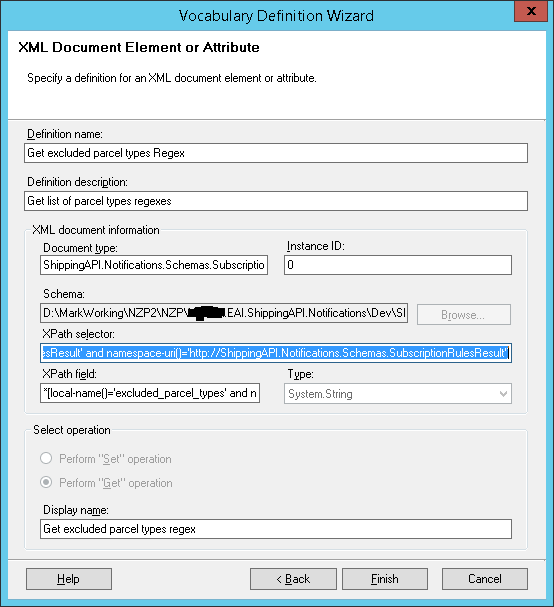Click the Definition description field
This screenshot has height=607, width=554.
tap(276, 201)
